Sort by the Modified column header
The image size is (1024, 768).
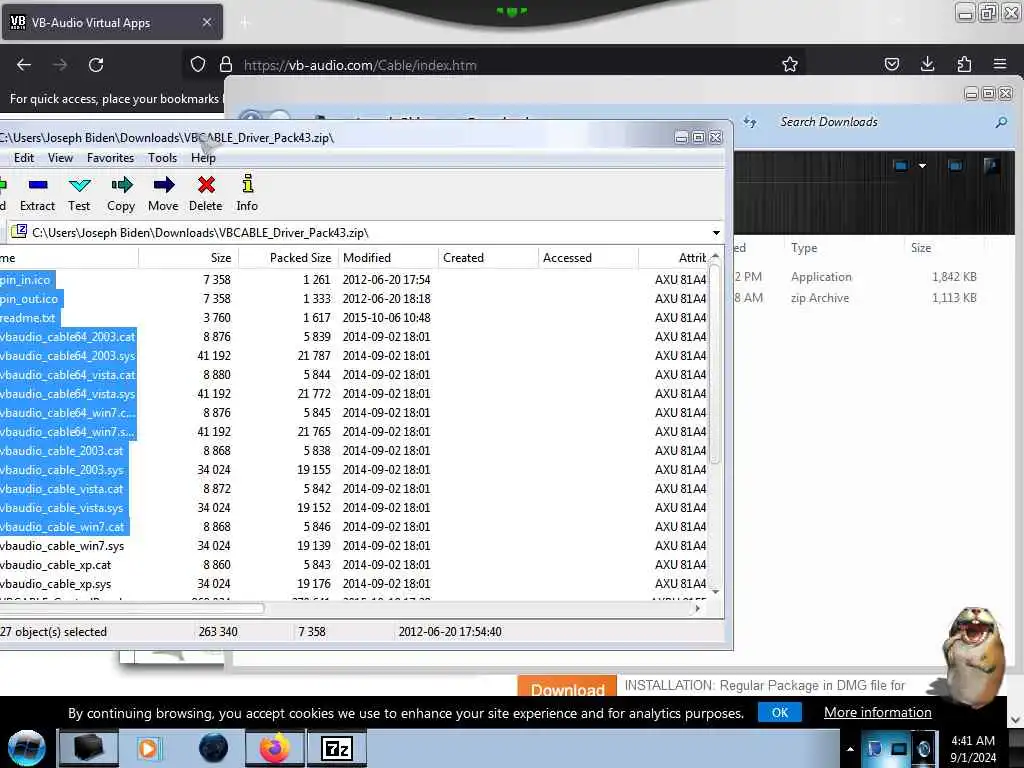coord(388,258)
